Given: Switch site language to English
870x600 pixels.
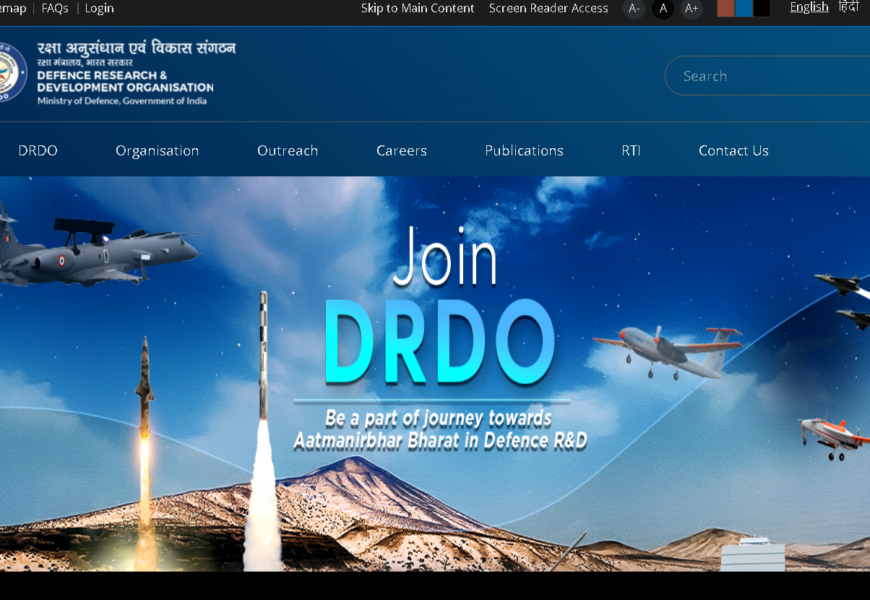Looking at the screenshot, I should pyautogui.click(x=809, y=7).
